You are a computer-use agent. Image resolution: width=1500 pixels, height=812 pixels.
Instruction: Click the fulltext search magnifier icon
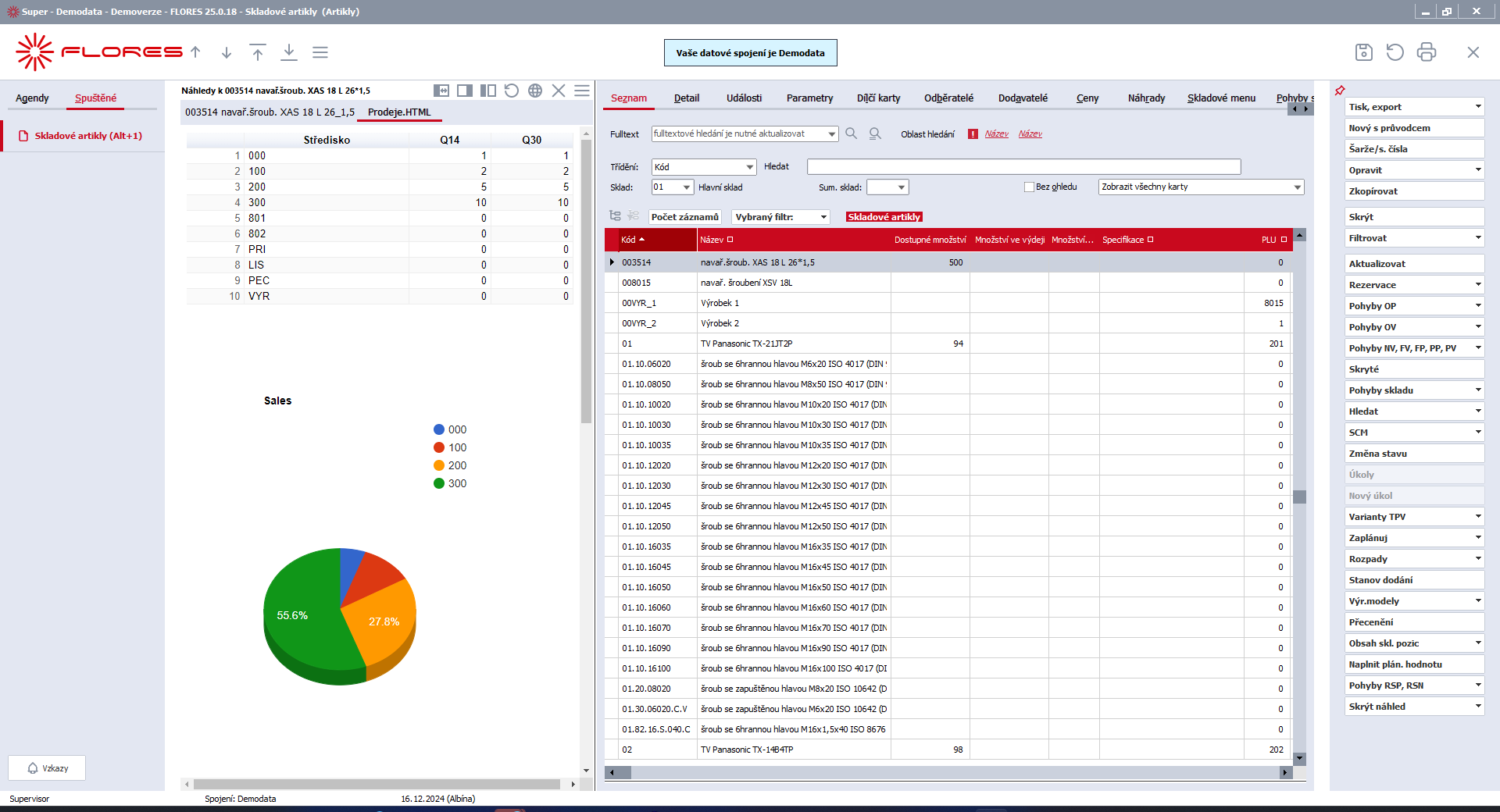pyautogui.click(x=852, y=134)
